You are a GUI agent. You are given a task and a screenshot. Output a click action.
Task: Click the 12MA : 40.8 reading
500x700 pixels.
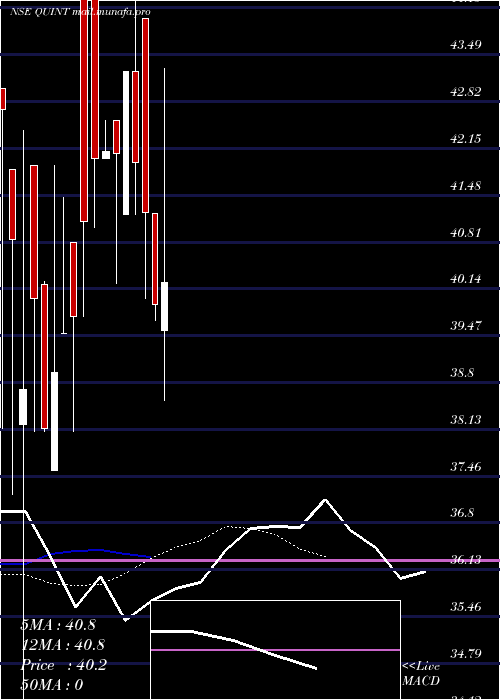(63, 645)
